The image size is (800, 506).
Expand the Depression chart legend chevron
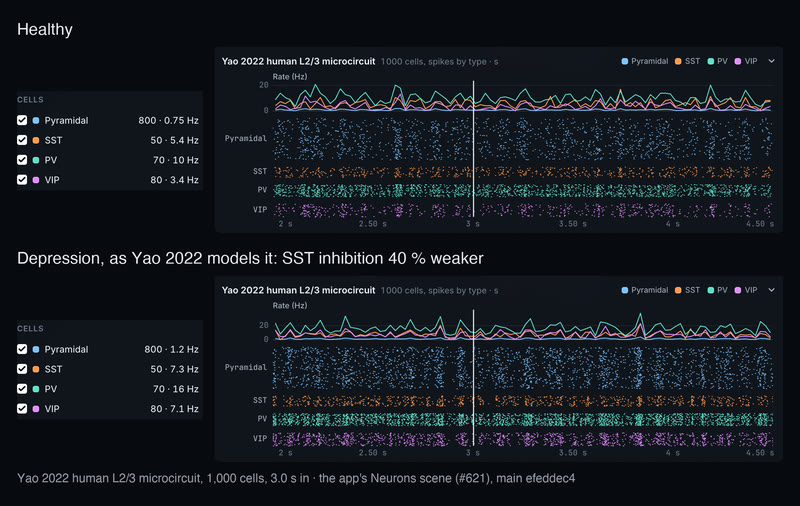click(x=771, y=290)
